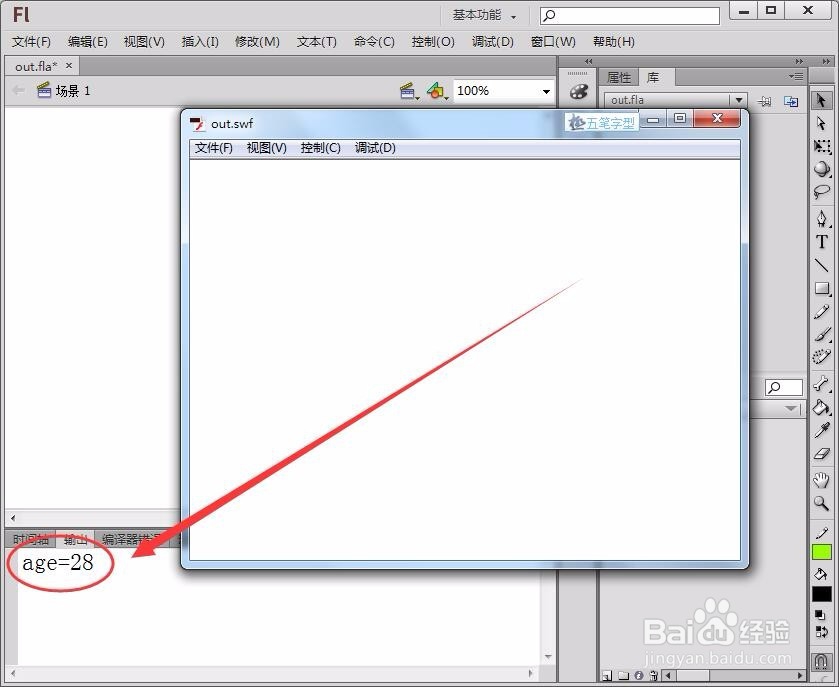This screenshot has height=687, width=839.
Task: Select the 3D Rotation tool
Action: (821, 169)
